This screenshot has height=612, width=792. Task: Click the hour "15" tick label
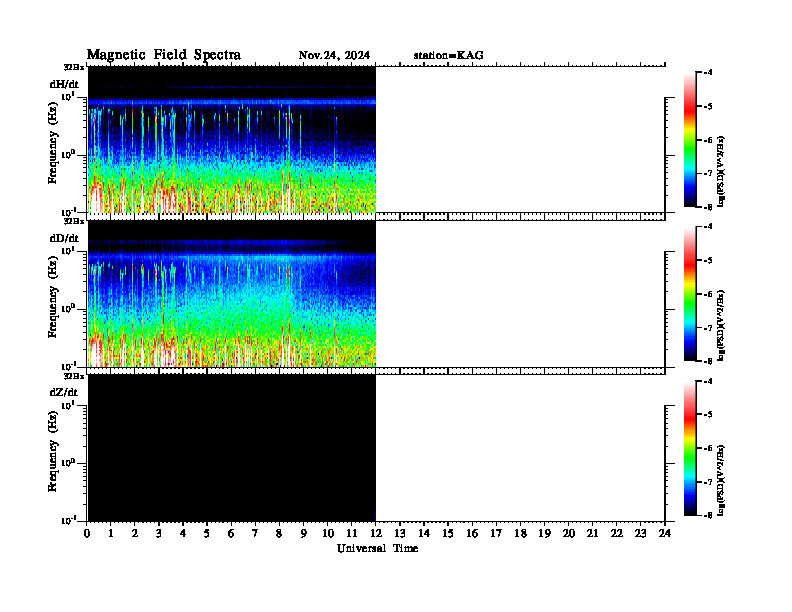(x=448, y=533)
